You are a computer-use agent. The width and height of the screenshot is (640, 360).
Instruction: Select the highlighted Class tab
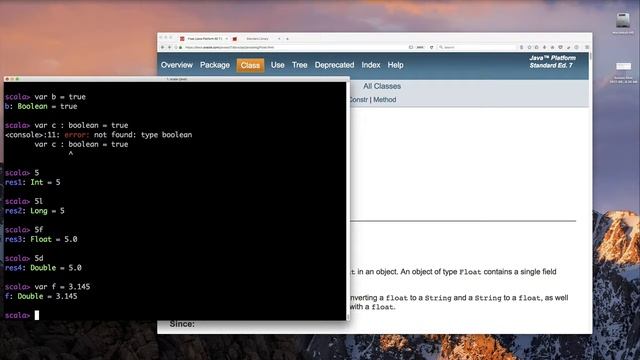[x=250, y=65]
